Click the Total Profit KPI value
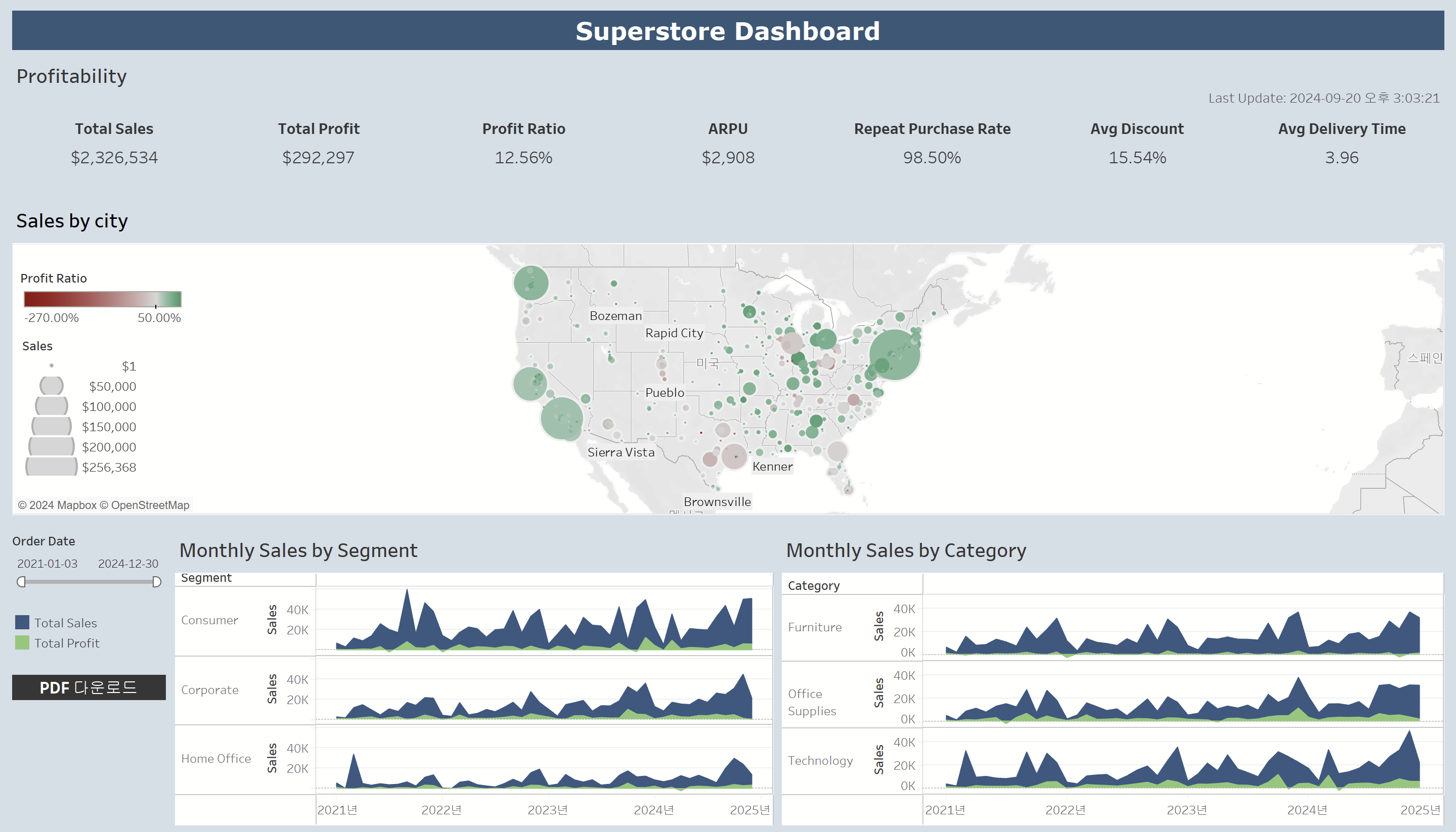The width and height of the screenshot is (1456, 832). click(319, 158)
